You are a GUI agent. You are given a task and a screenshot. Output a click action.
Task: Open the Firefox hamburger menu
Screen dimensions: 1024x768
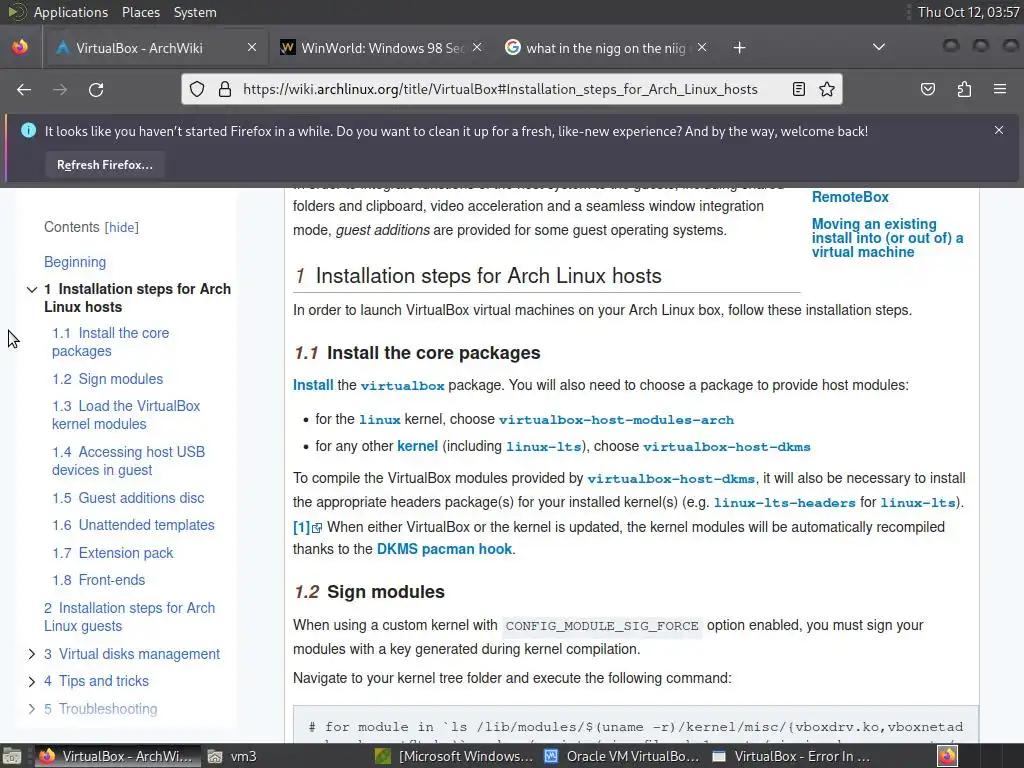point(1000,89)
